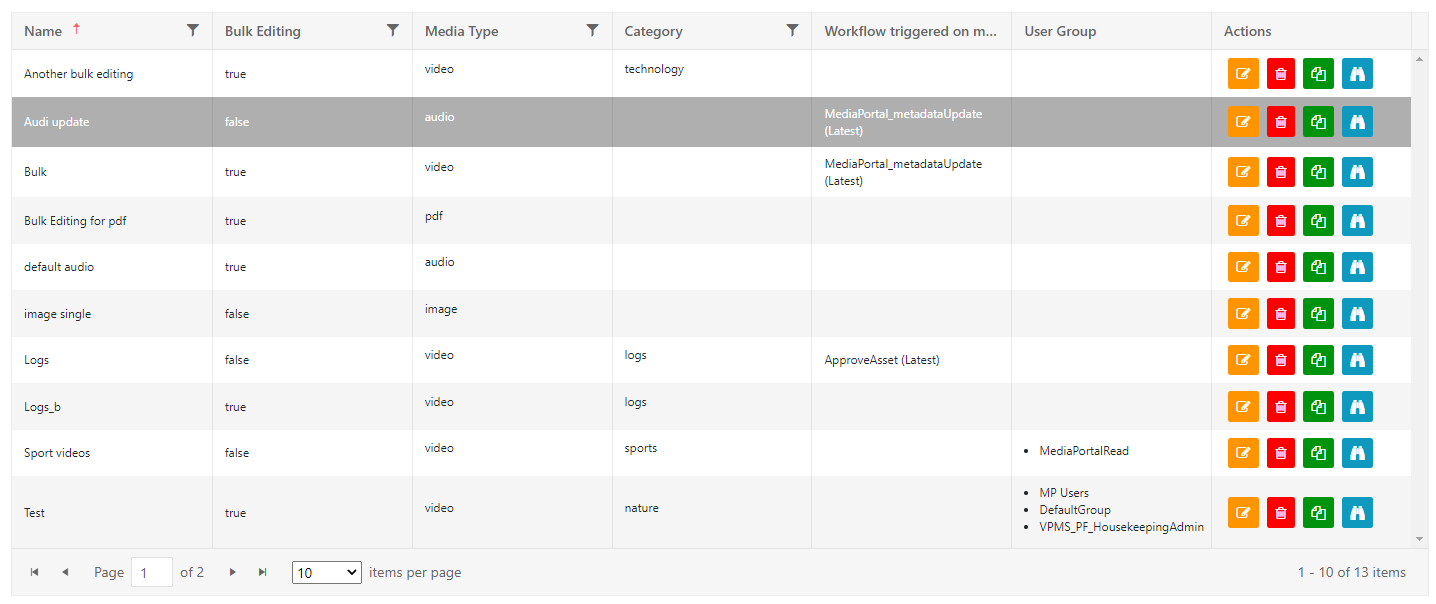
Task: Click the page number input field
Action: (151, 572)
